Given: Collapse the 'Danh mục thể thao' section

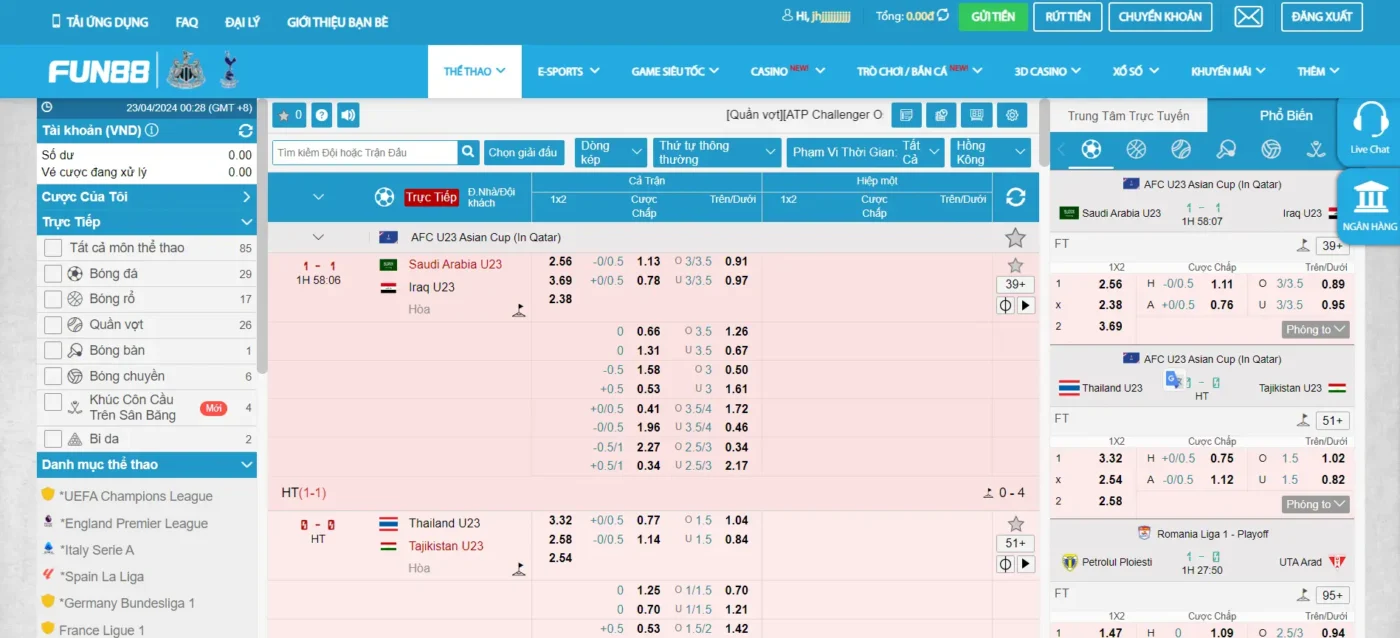Looking at the screenshot, I should point(147,464).
